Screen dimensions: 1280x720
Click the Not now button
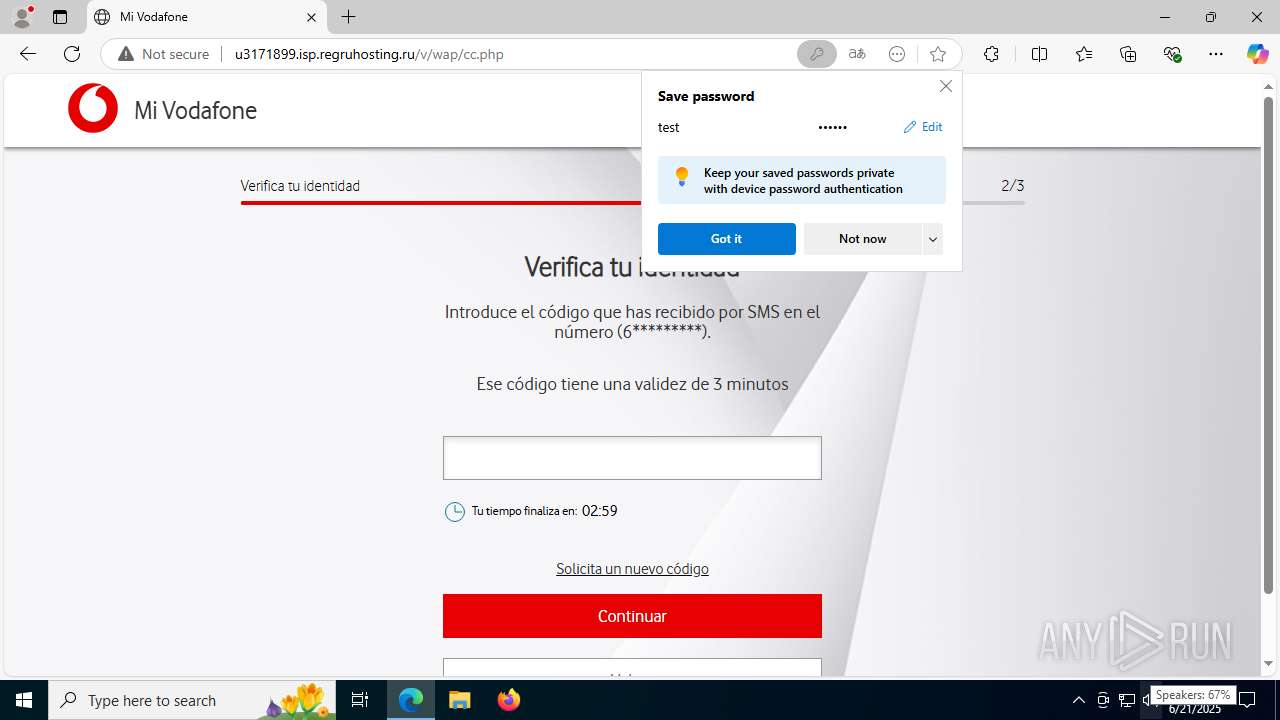tap(862, 239)
